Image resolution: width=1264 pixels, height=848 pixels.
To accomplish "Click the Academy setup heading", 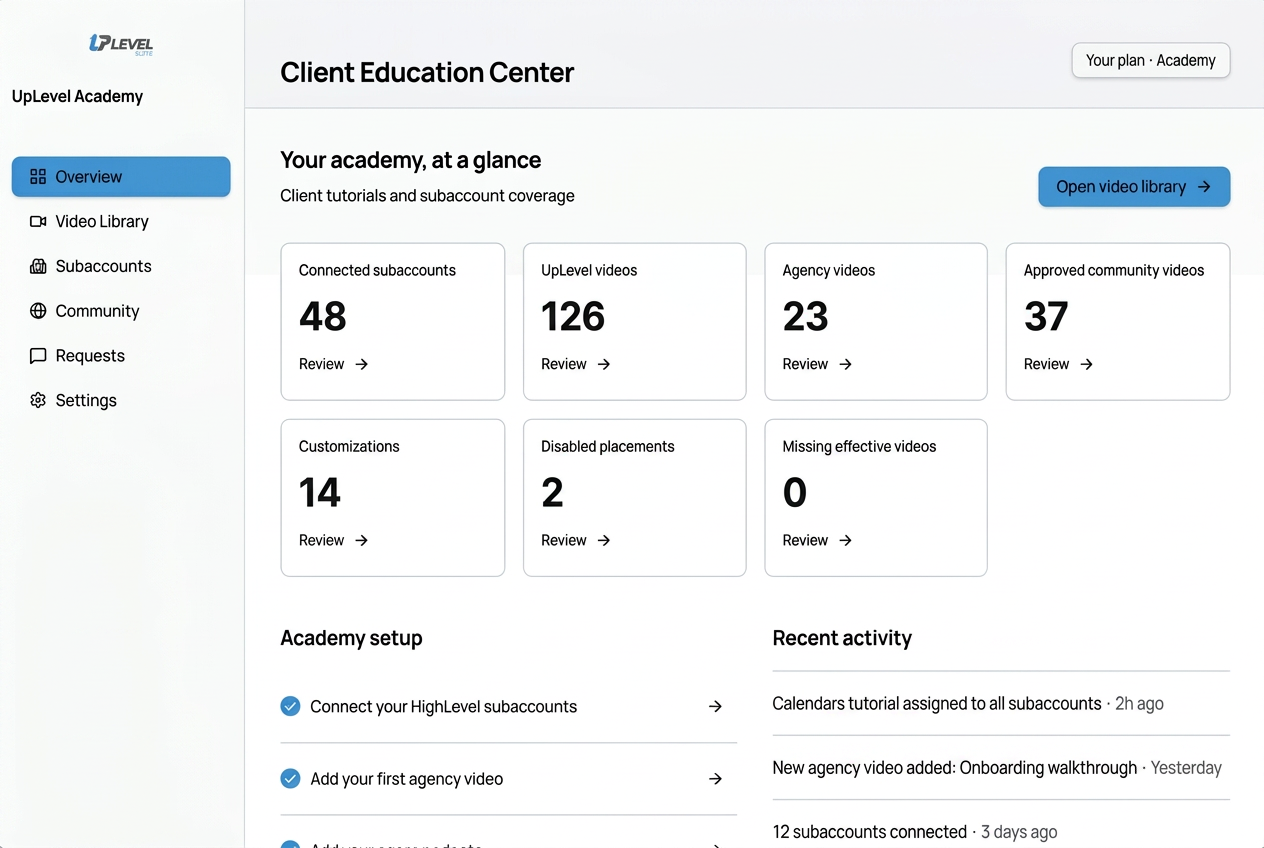I will (x=351, y=638).
